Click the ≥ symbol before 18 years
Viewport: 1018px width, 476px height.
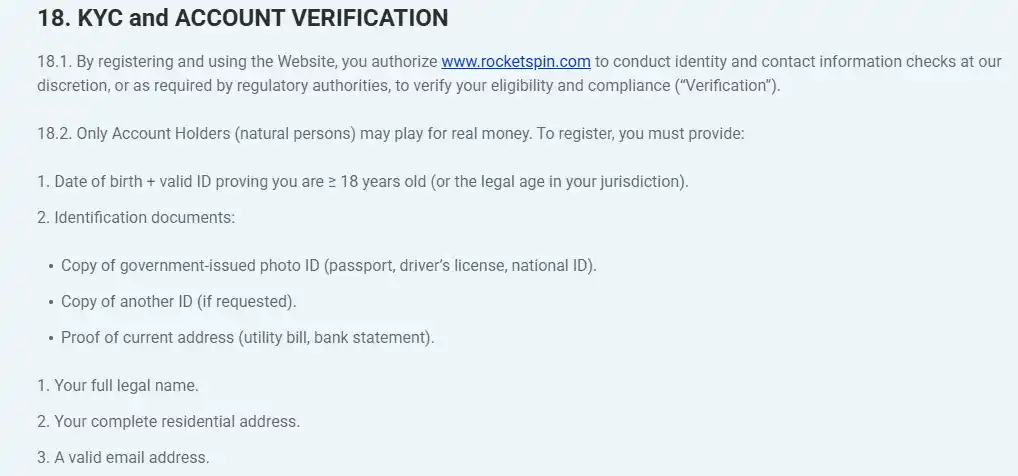[332, 182]
